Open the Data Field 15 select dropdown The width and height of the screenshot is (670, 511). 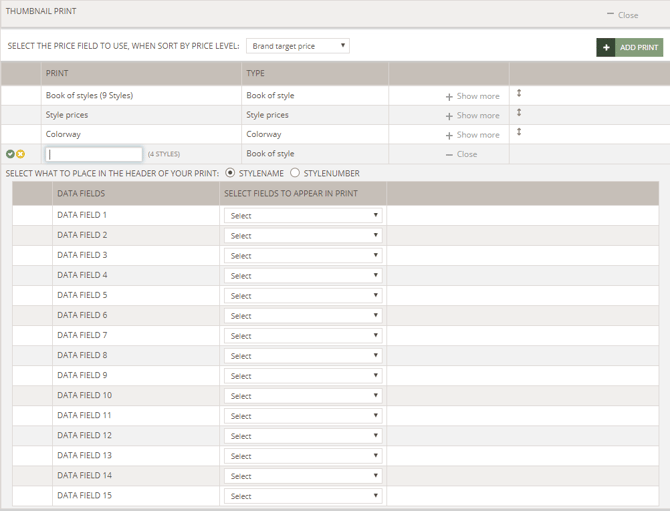pyautogui.click(x=303, y=495)
